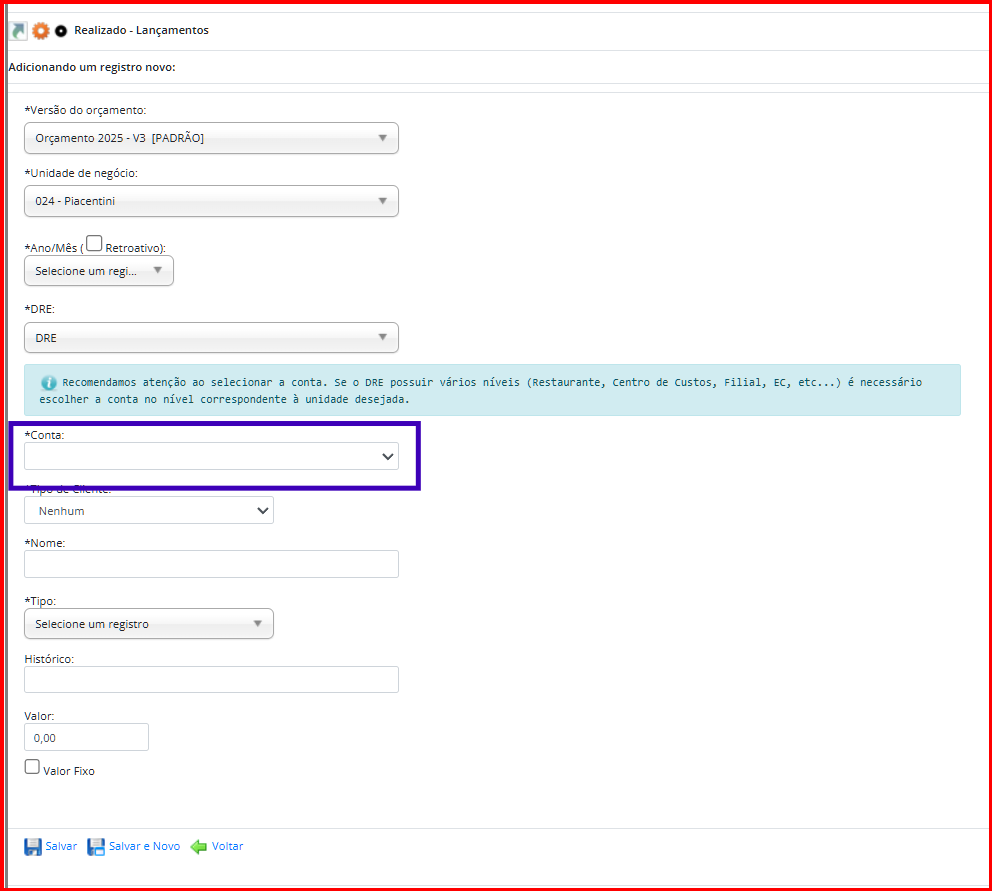Screen dimensions: 992x891
Task: Click the Salvar floppy disk icon
Action: point(33,847)
